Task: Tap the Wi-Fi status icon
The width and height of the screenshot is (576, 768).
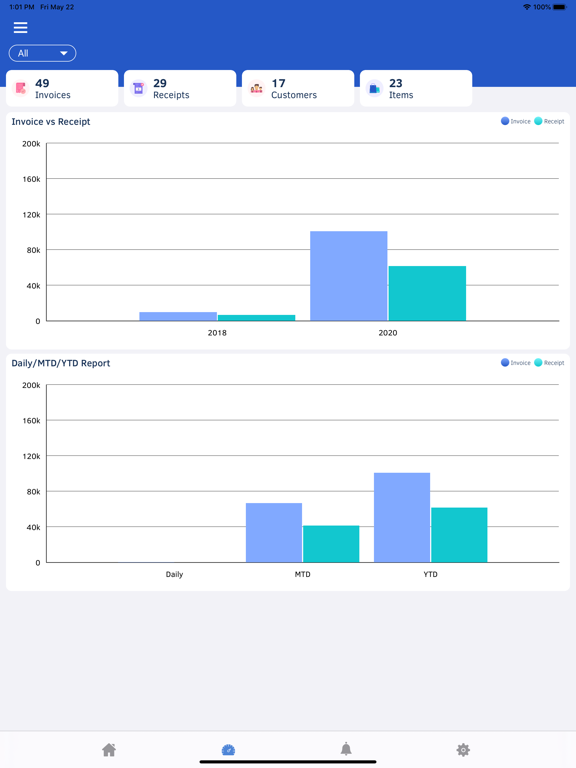Action: pos(527,7)
